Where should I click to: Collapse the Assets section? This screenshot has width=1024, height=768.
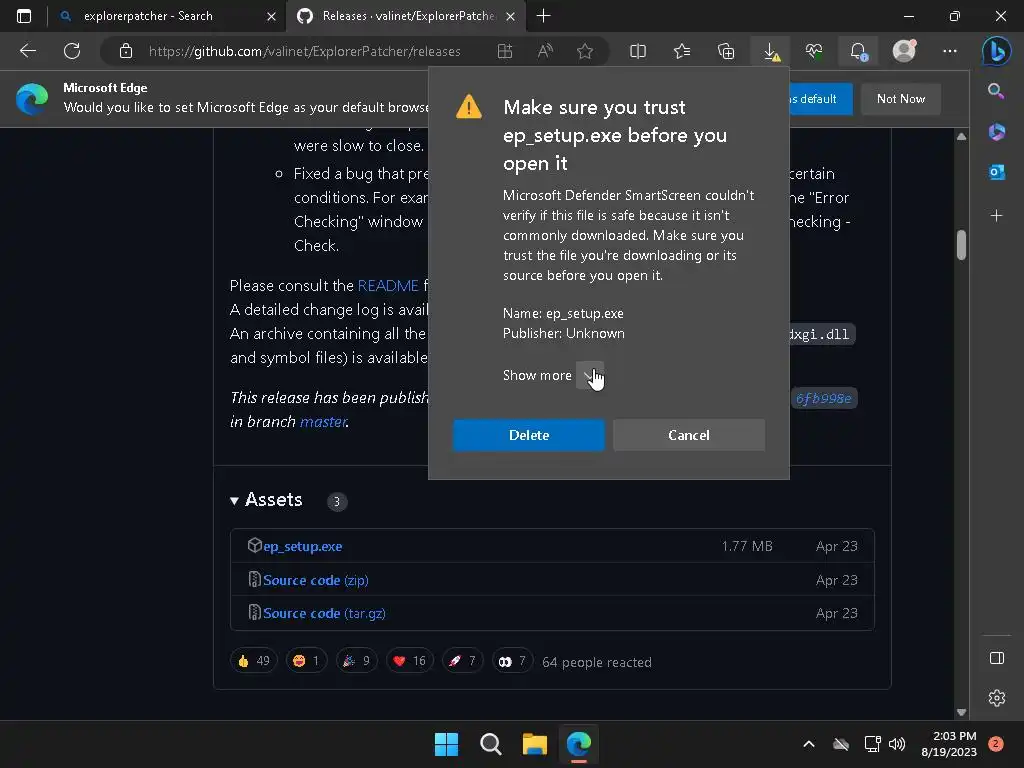tap(234, 501)
